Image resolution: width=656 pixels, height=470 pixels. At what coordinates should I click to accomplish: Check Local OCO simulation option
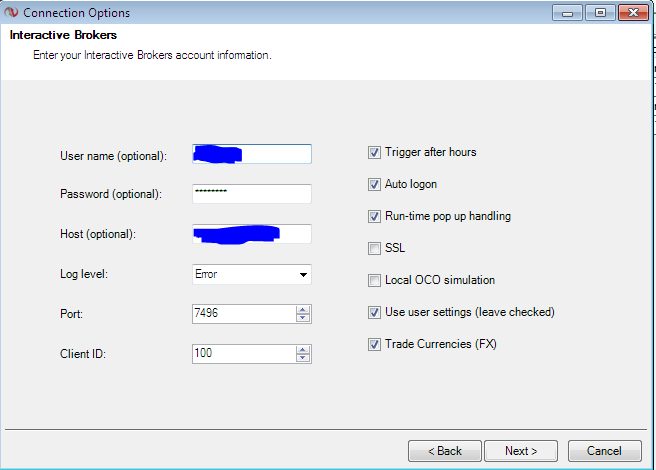[x=374, y=280]
